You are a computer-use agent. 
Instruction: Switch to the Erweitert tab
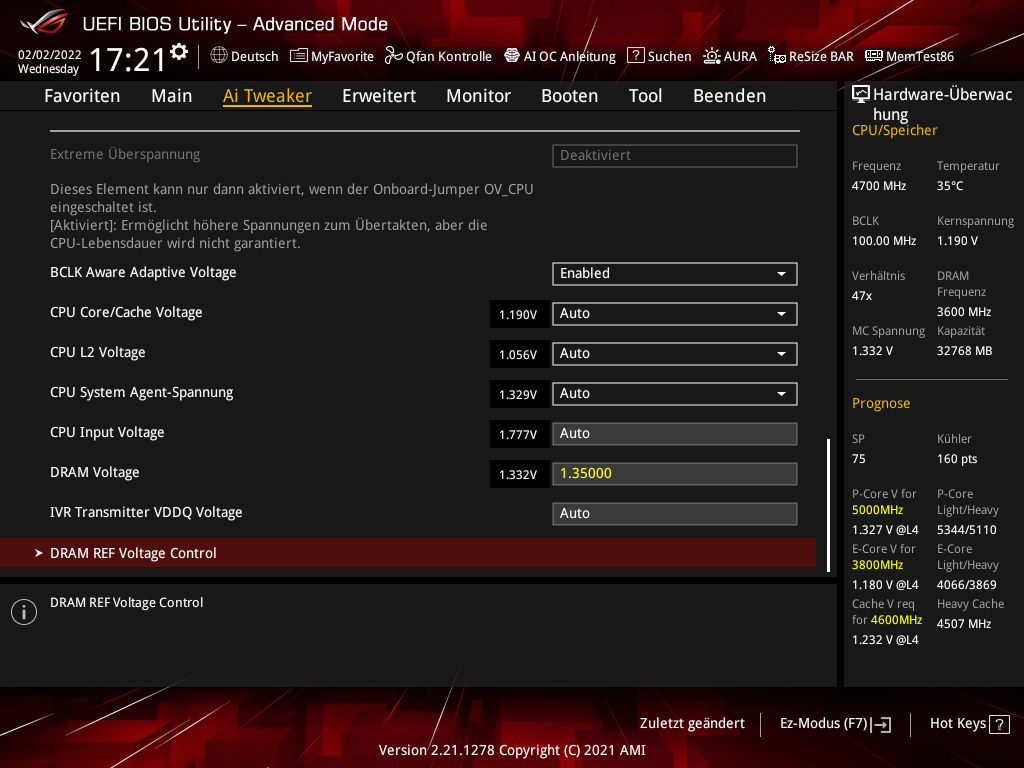click(379, 96)
